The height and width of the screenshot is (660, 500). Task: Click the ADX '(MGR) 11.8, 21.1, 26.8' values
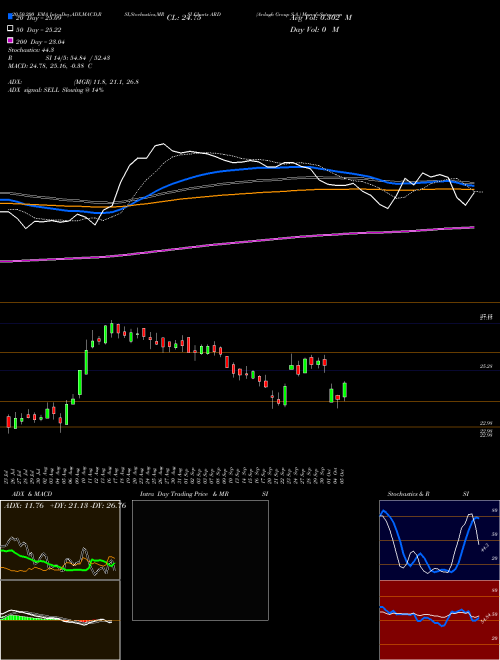106,82
